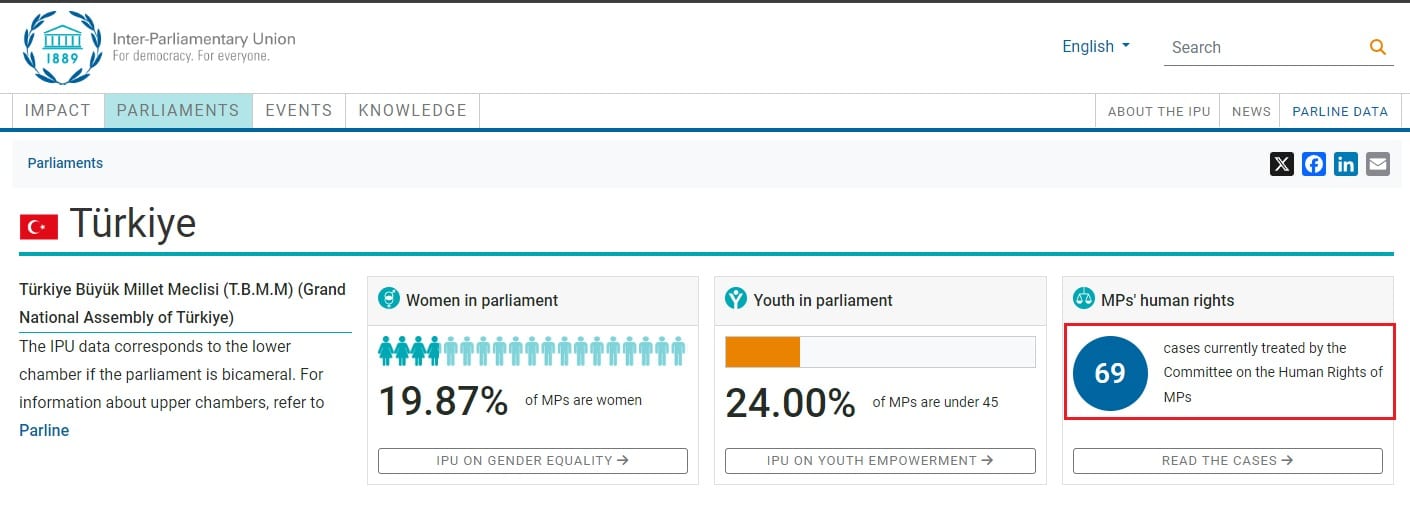Screen dimensions: 1410x515
Task: Click the Read the Cases button
Action: coord(1227,461)
